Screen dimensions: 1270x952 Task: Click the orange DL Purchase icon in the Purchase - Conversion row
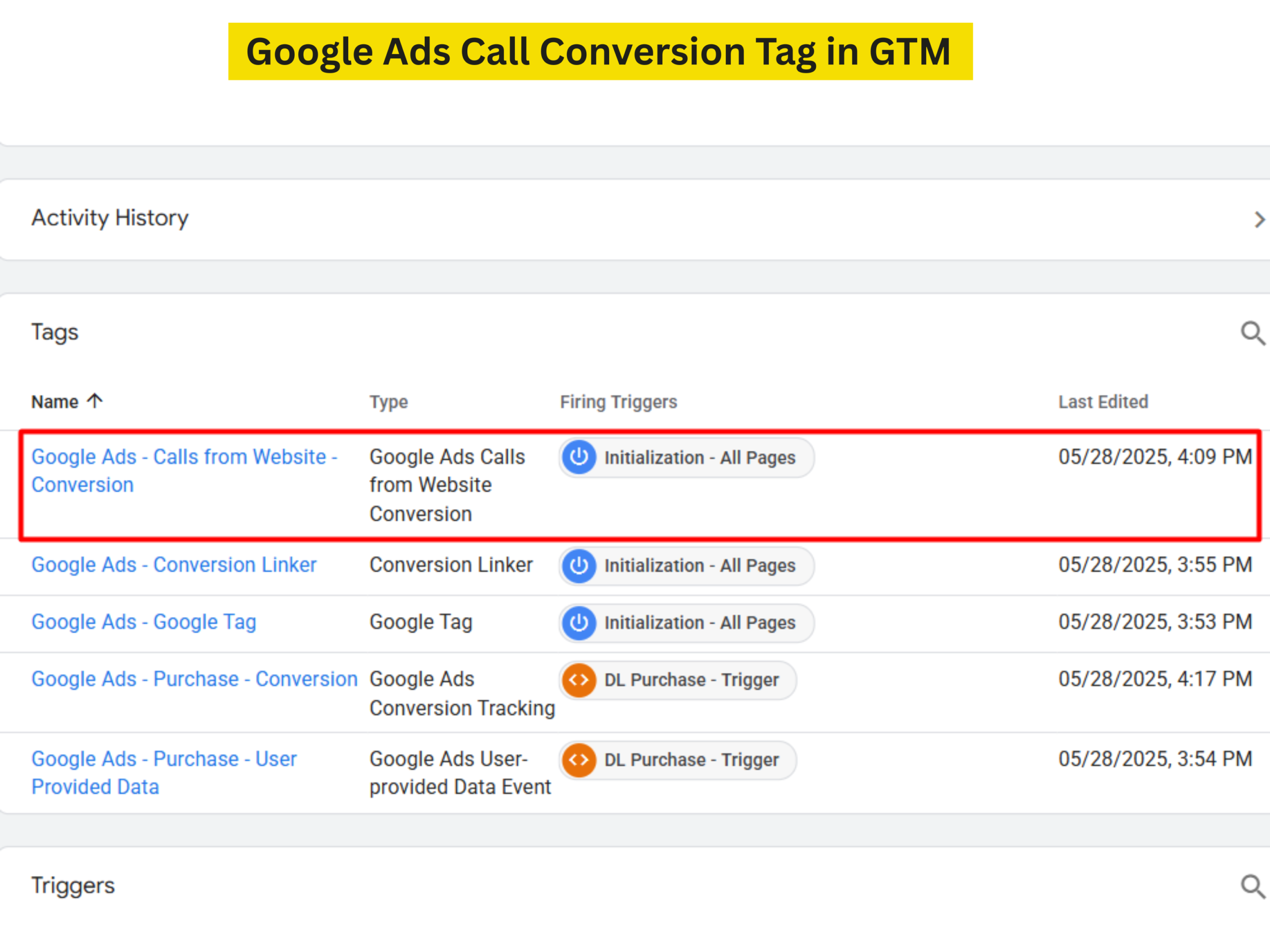pyautogui.click(x=579, y=679)
